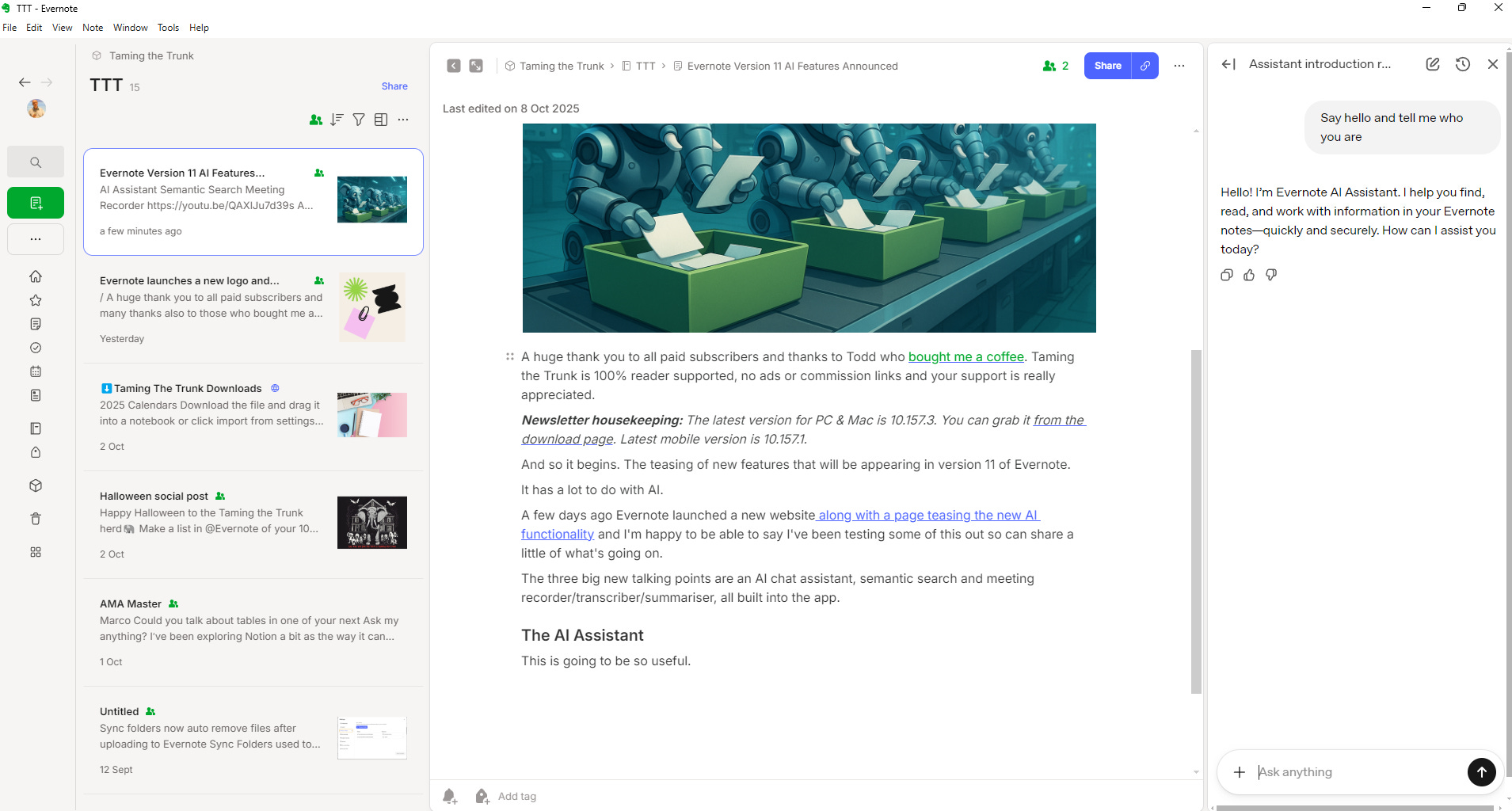1512x811 pixels.
Task: Open the Tools menu
Action: (x=168, y=28)
